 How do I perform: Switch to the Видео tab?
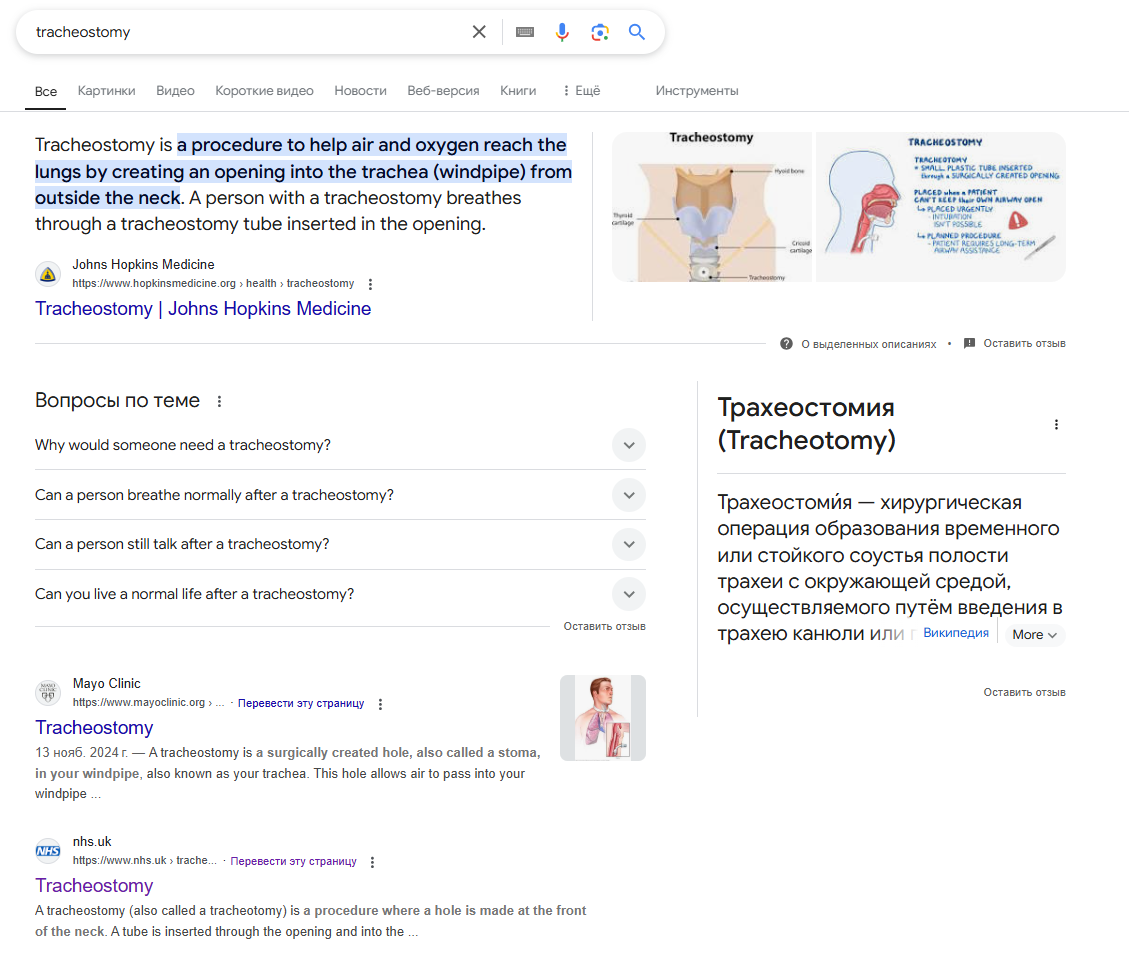coord(175,91)
